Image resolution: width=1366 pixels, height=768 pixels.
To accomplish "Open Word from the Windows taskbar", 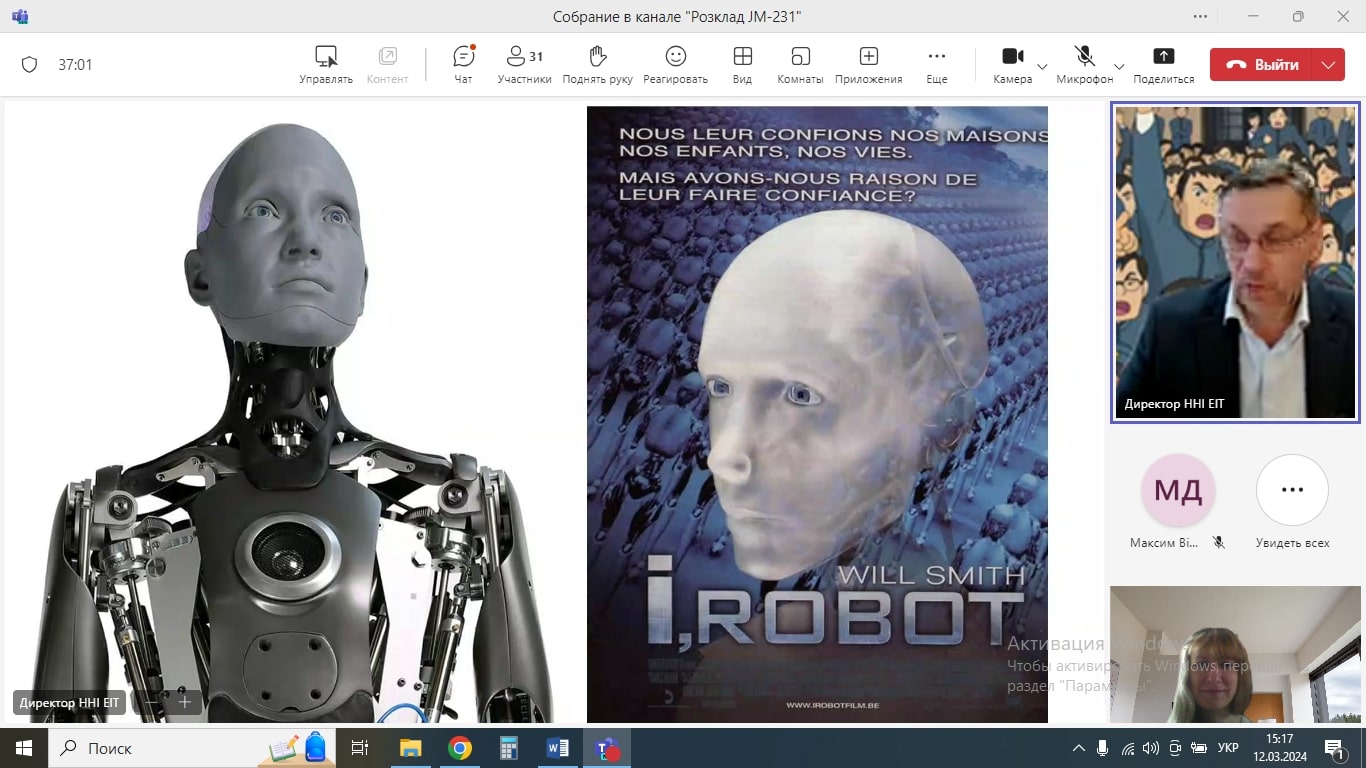I will tap(558, 748).
